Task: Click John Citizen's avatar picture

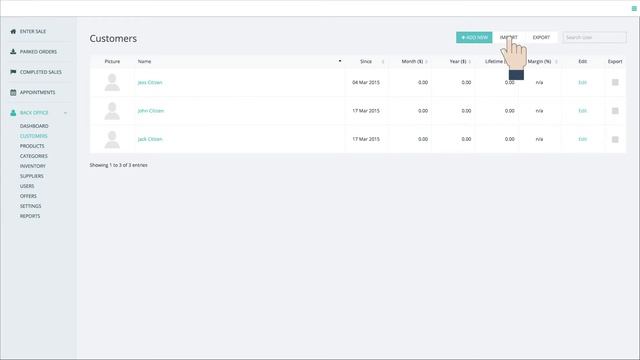Action: pyautogui.click(x=112, y=111)
